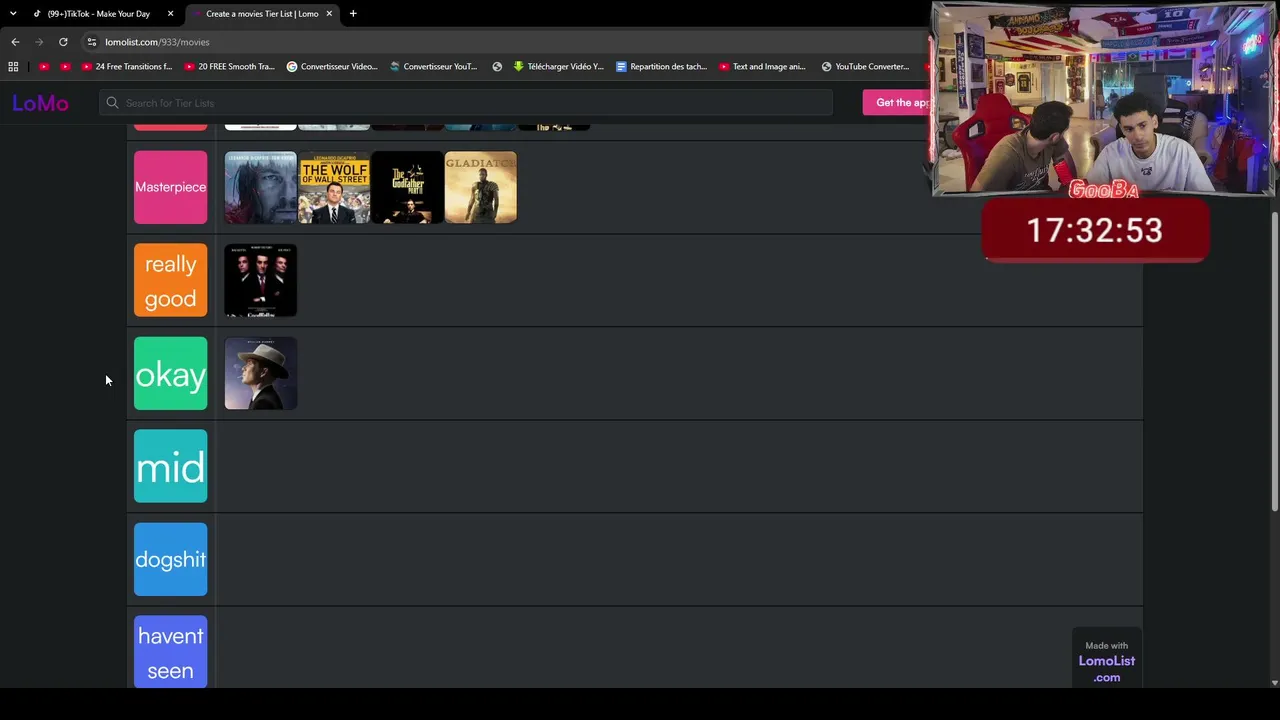Click the scrollbar down arrow

pyautogui.click(x=1274, y=682)
